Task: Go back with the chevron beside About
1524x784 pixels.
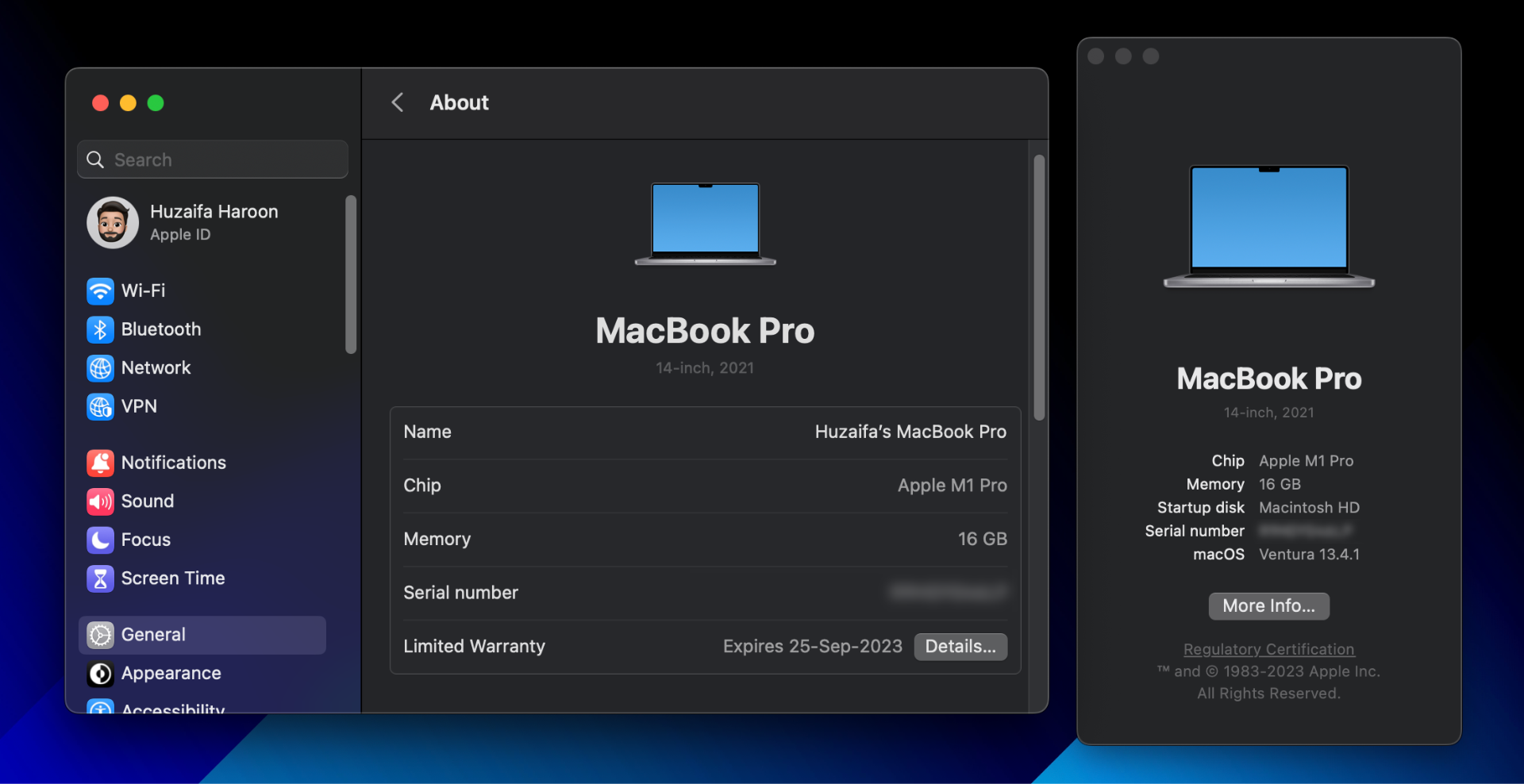Action: click(398, 102)
